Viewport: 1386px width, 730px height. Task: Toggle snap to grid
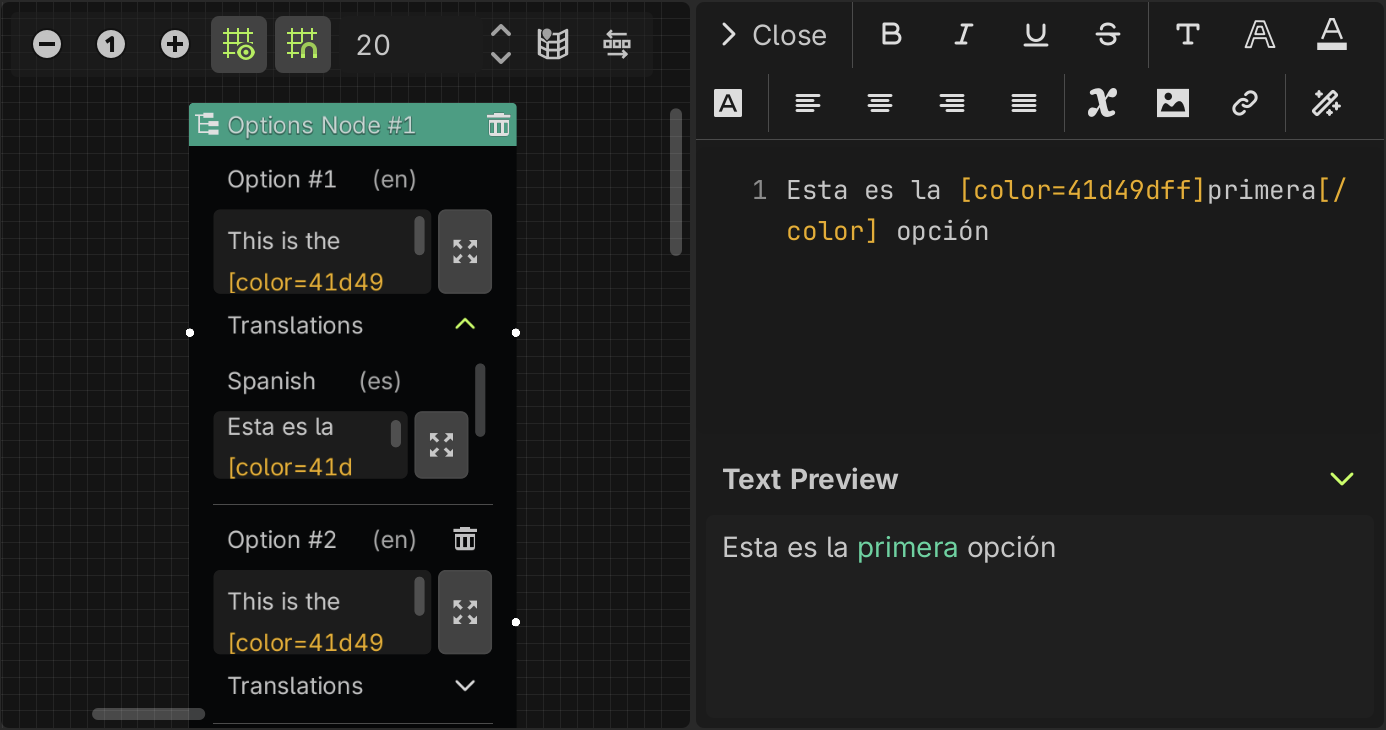(303, 44)
